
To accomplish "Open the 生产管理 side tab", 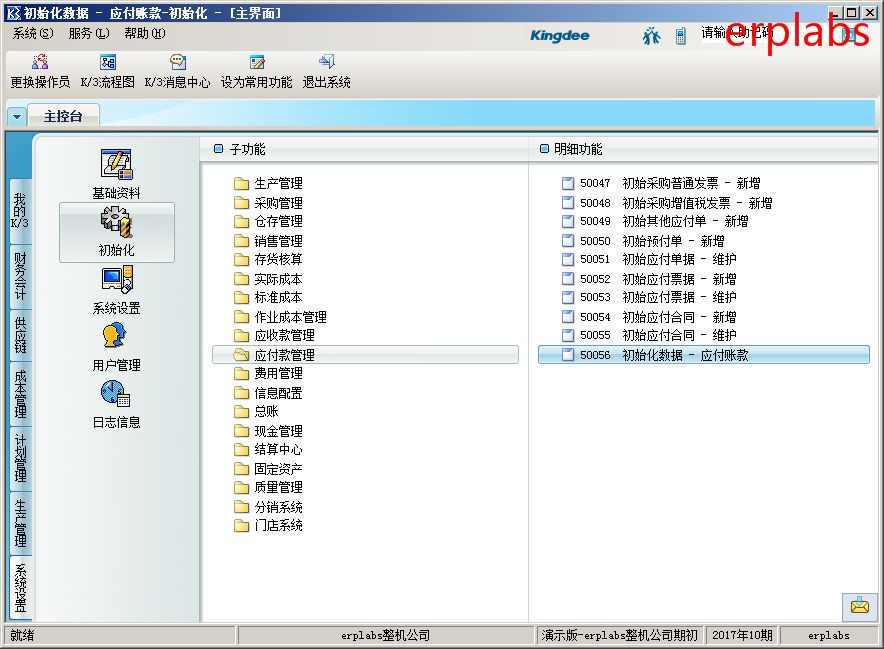I will pos(20,523).
